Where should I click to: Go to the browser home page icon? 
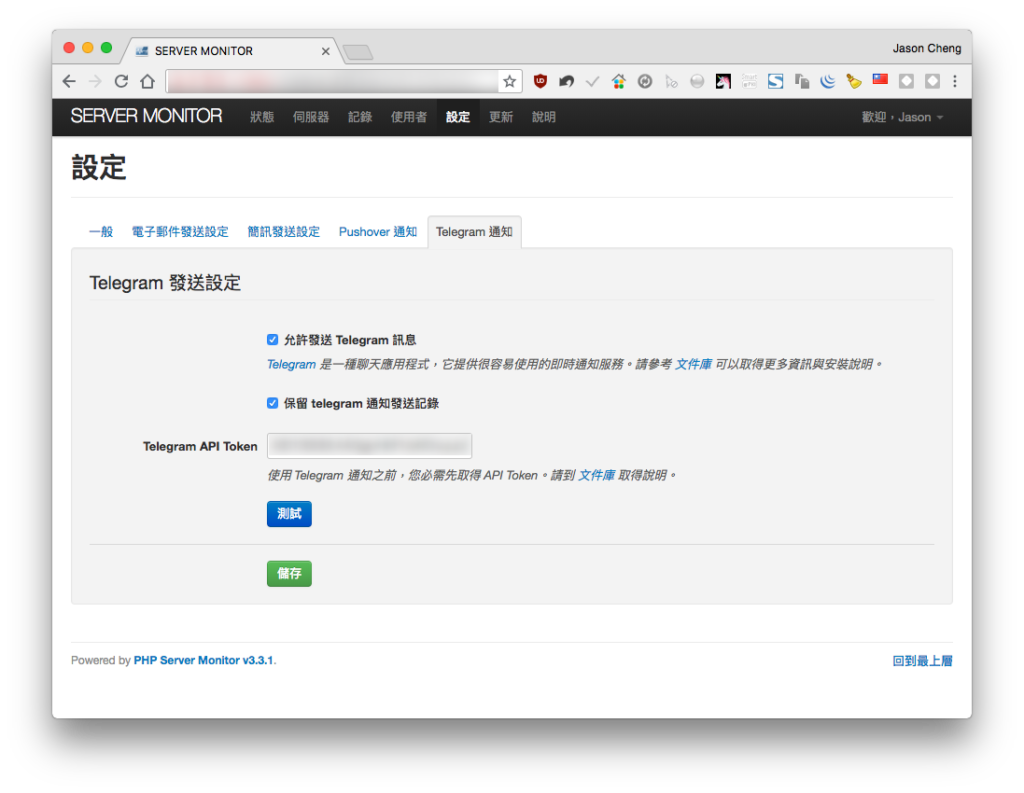pos(148,82)
